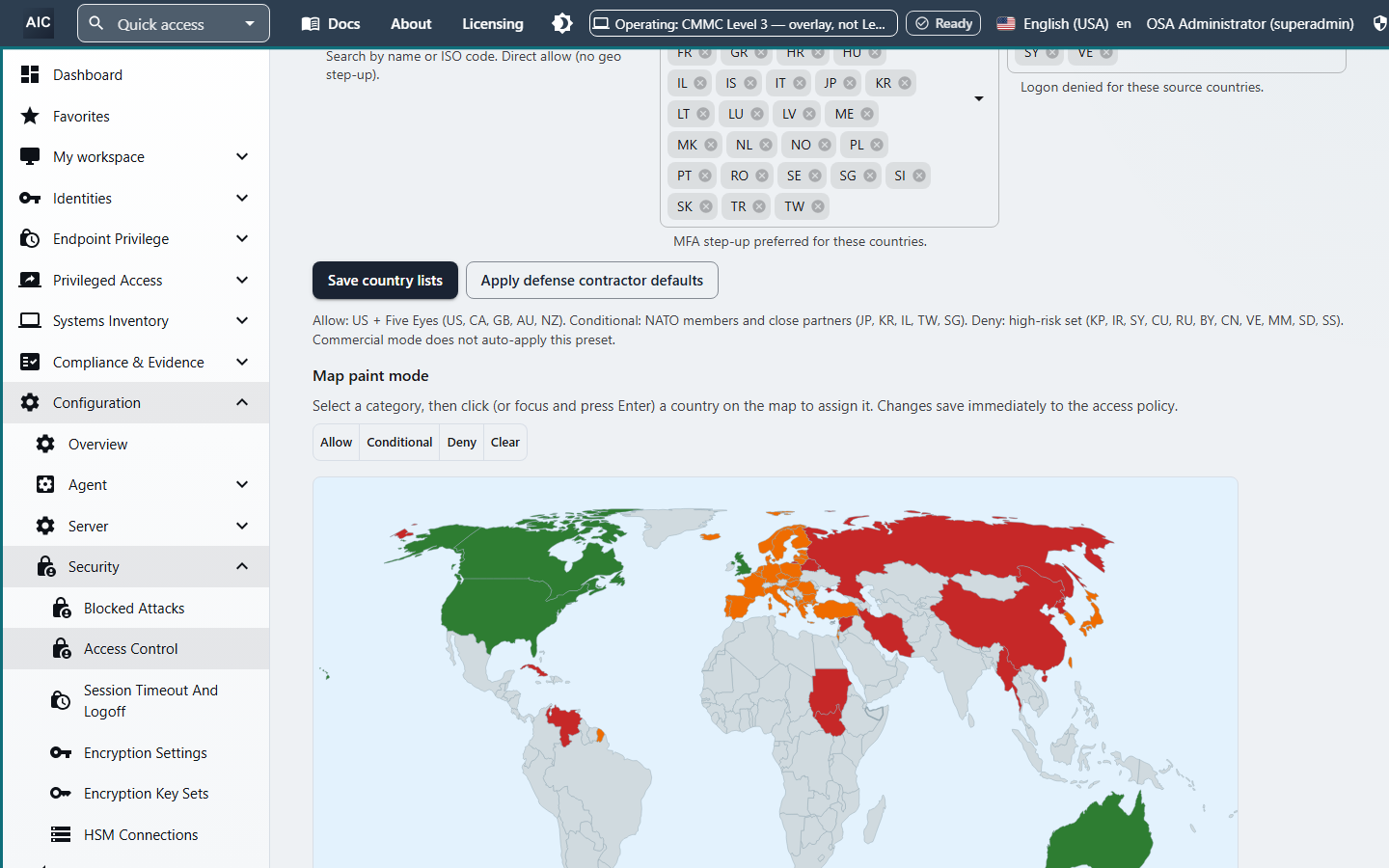Open the Quick access search dropdown
1389x868 pixels.
174,23
